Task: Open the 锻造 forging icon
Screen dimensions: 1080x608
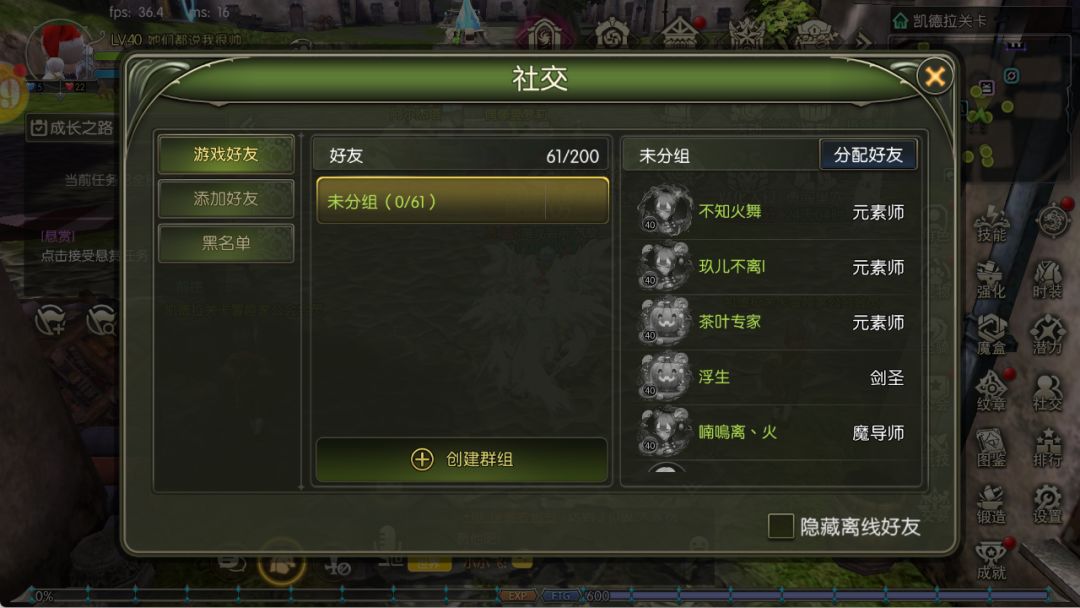Action: (x=991, y=503)
